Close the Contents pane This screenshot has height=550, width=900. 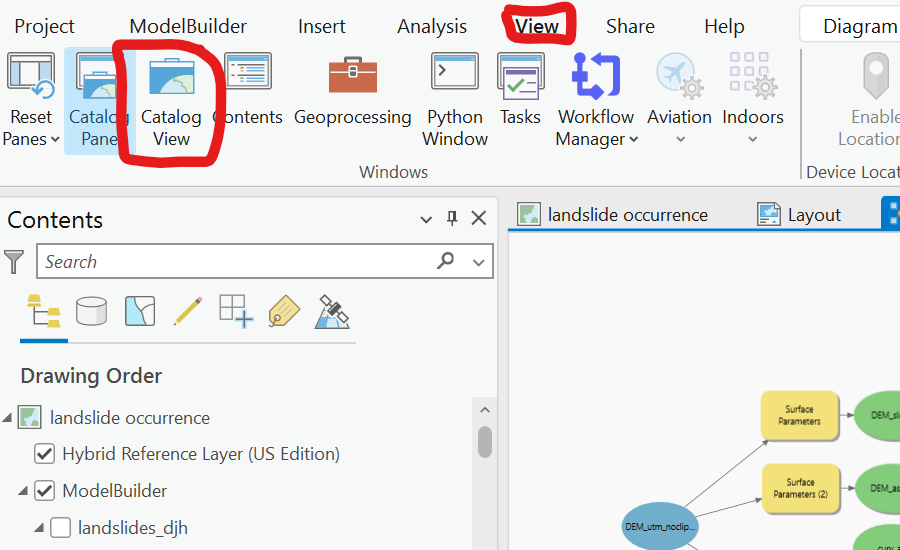point(479,218)
